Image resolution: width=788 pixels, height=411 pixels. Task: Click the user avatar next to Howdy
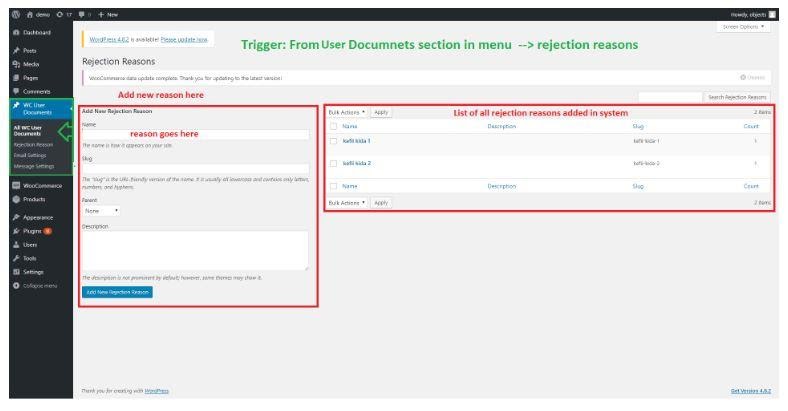772,15
